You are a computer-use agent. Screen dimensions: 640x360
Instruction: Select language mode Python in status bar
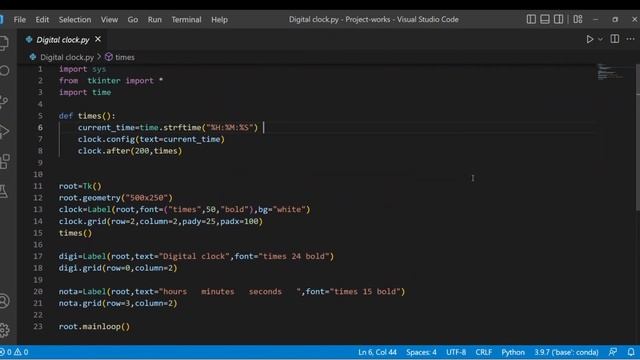[513, 352]
